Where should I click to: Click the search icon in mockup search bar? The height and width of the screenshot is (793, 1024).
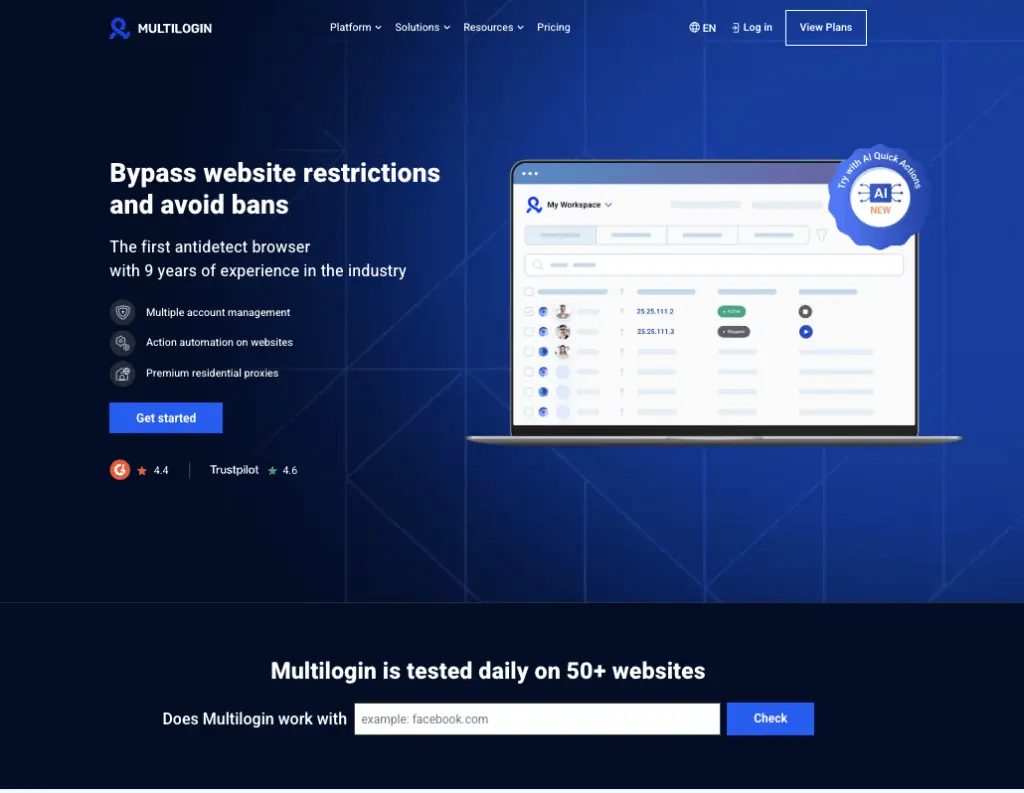pos(537,265)
